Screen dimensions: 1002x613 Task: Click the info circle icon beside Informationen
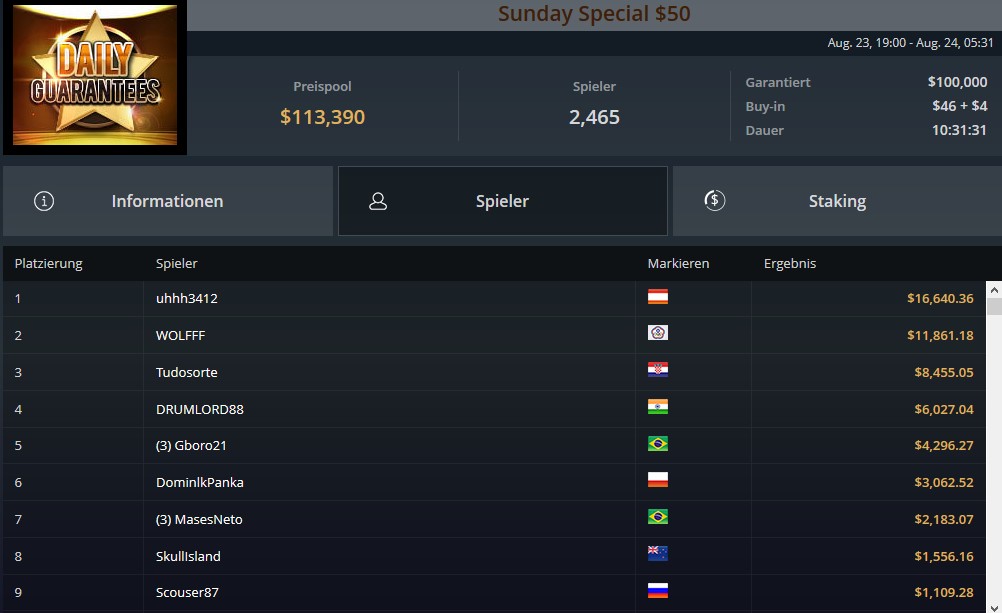click(43, 201)
